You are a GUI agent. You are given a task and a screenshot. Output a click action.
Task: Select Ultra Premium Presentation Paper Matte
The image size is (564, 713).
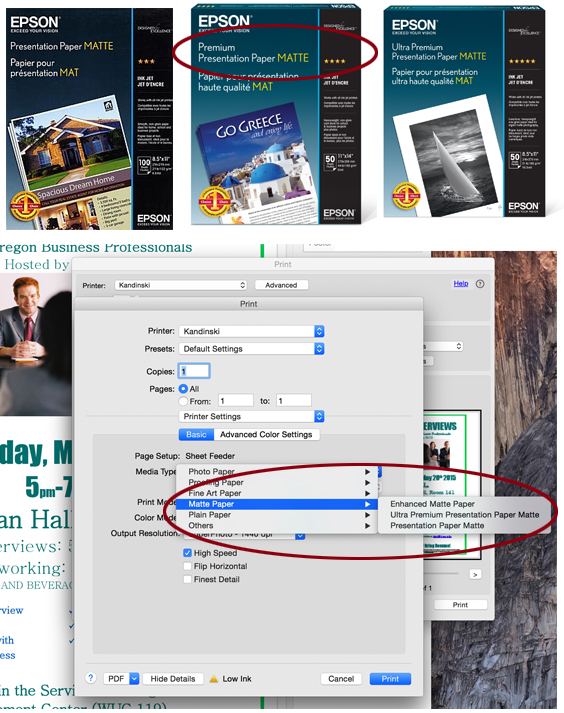[464, 515]
